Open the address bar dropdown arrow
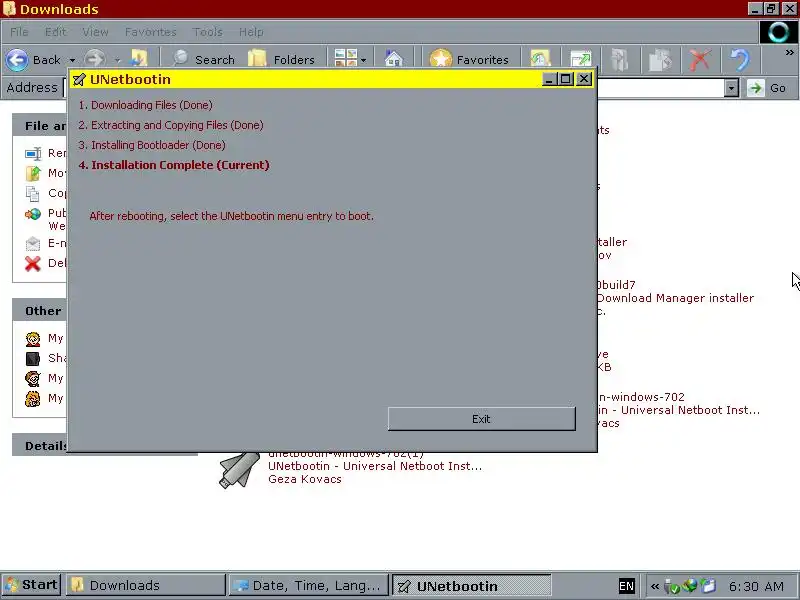The image size is (800, 600). 731,88
